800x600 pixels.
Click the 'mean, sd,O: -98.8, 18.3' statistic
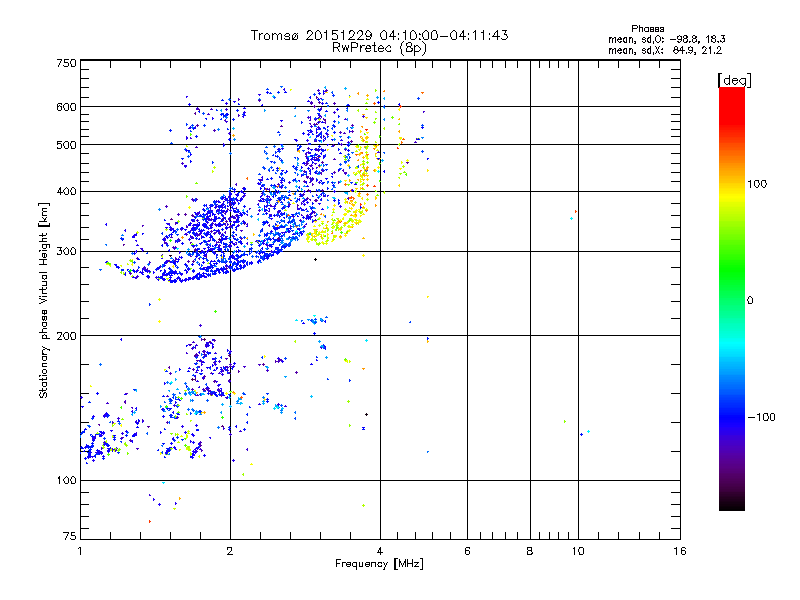(x=667, y=39)
